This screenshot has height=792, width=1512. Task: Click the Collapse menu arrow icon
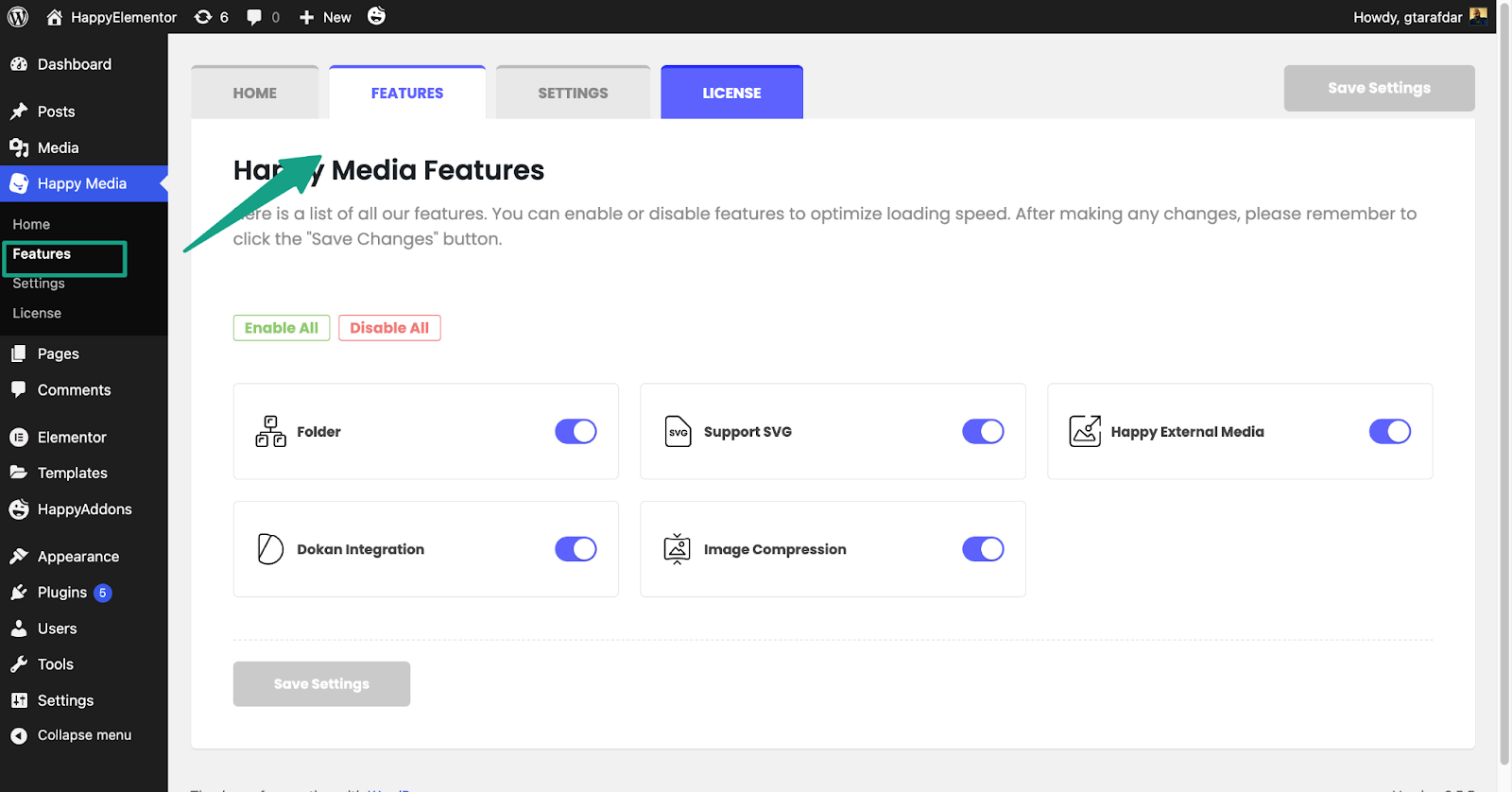[x=19, y=735]
